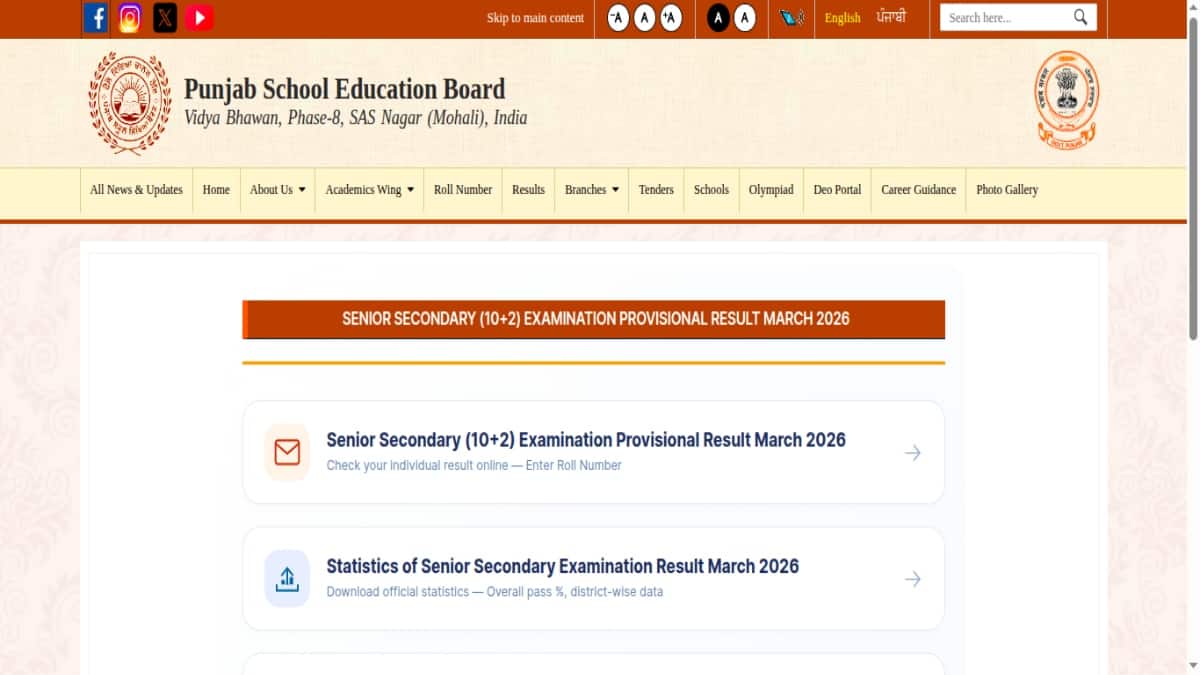Open the Instagram profile icon
The width and height of the screenshot is (1200, 675).
click(130, 18)
